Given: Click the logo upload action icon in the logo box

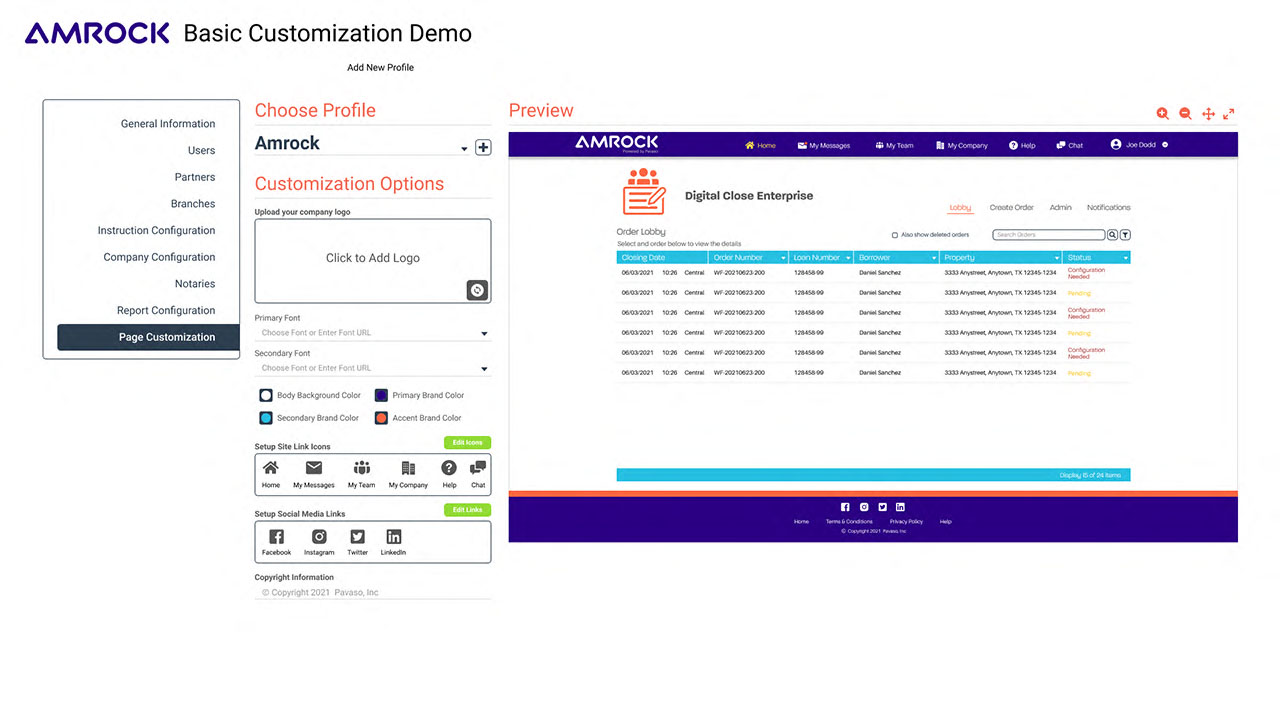Looking at the screenshot, I should tap(477, 290).
